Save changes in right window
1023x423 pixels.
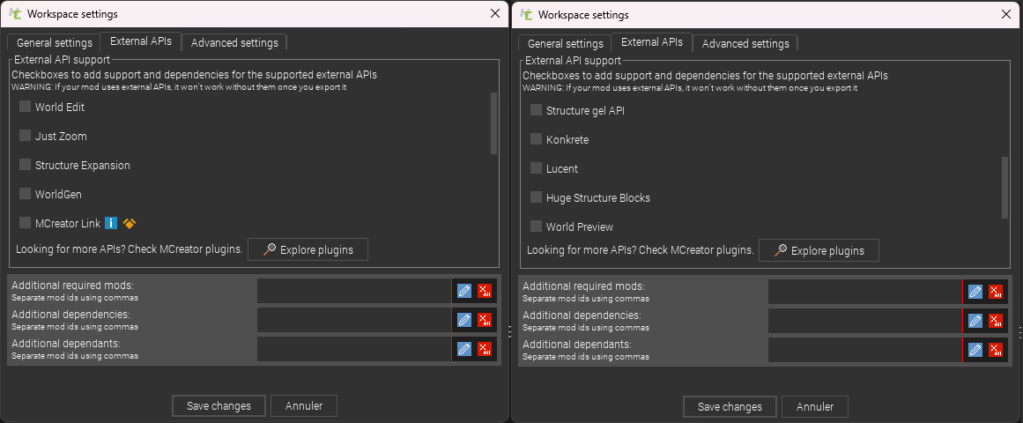tap(729, 406)
